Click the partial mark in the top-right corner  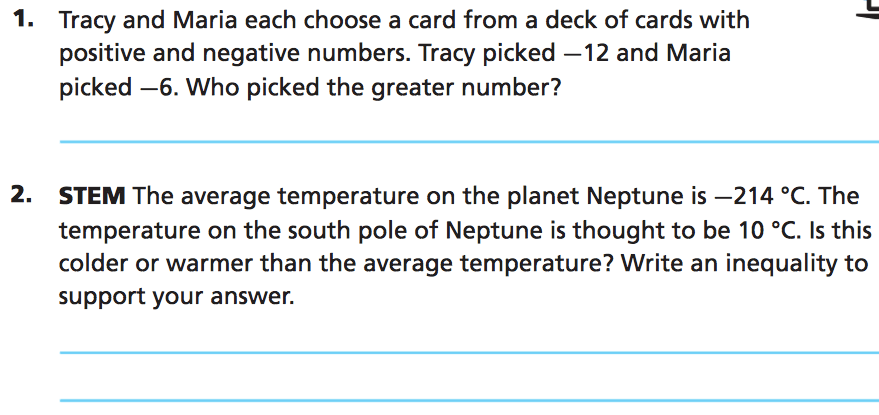871,12
